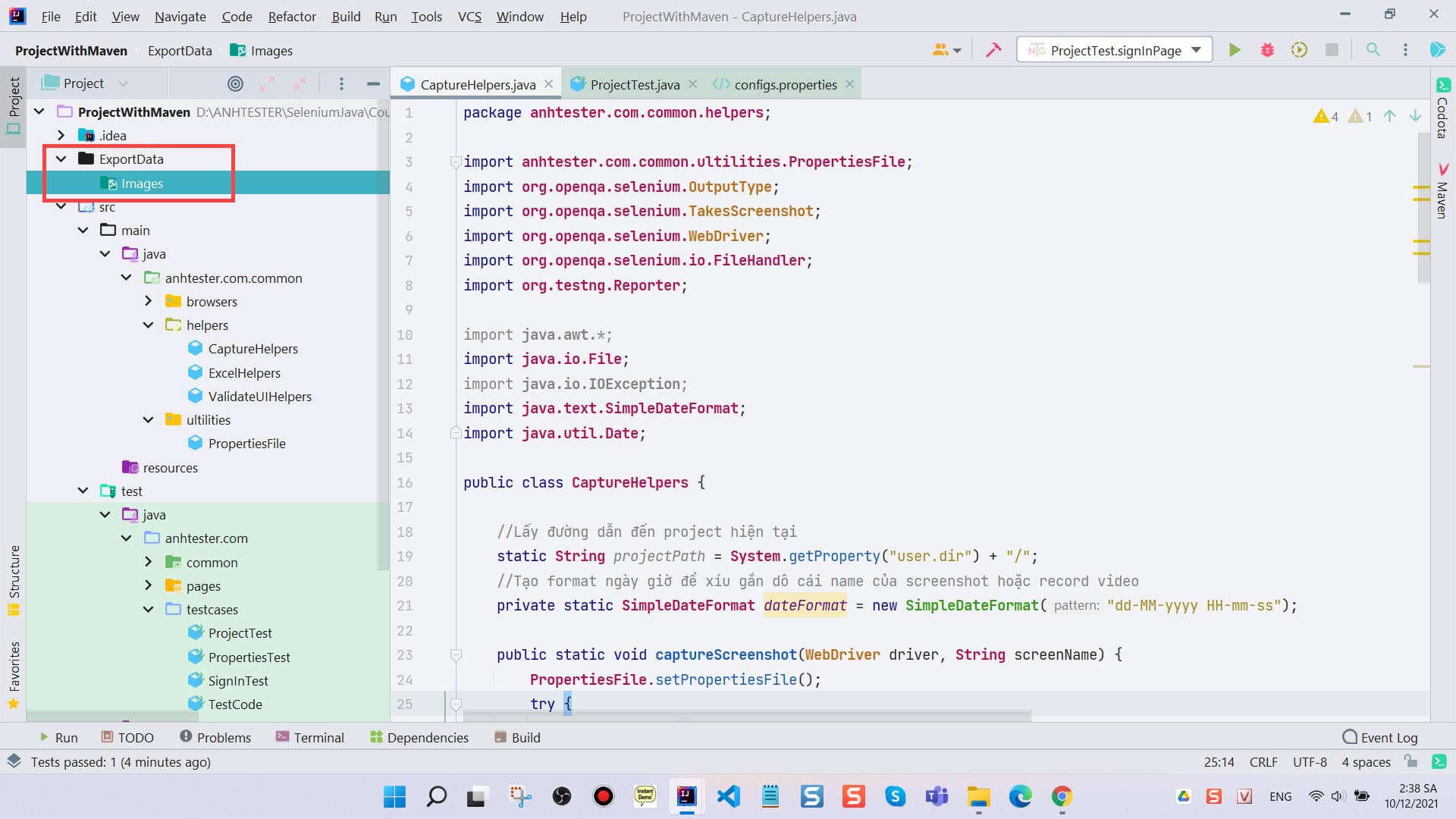This screenshot has width=1456, height=819.
Task: Expand the browsers package
Action: point(149,301)
